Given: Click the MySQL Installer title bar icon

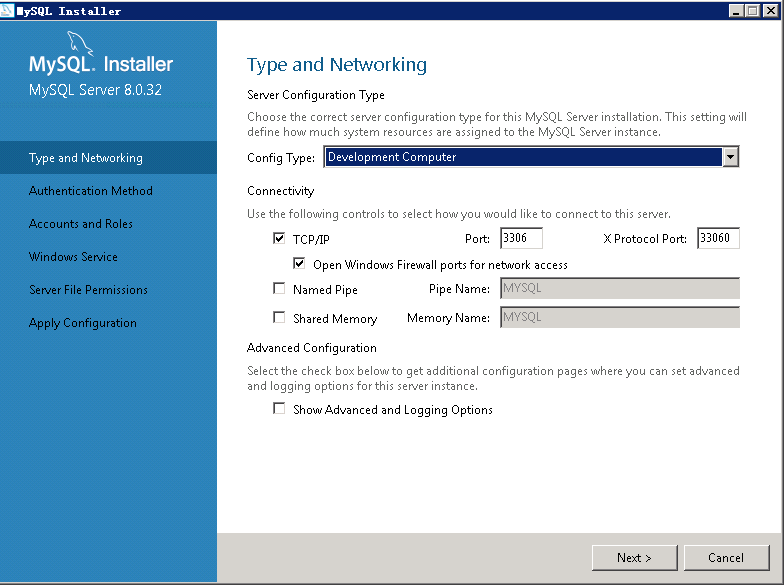Looking at the screenshot, I should click(7, 10).
